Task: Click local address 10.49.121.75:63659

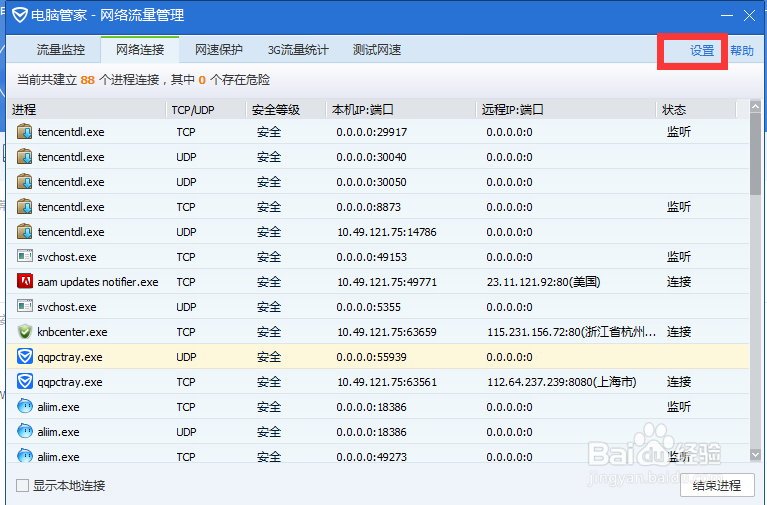Action: click(x=387, y=332)
